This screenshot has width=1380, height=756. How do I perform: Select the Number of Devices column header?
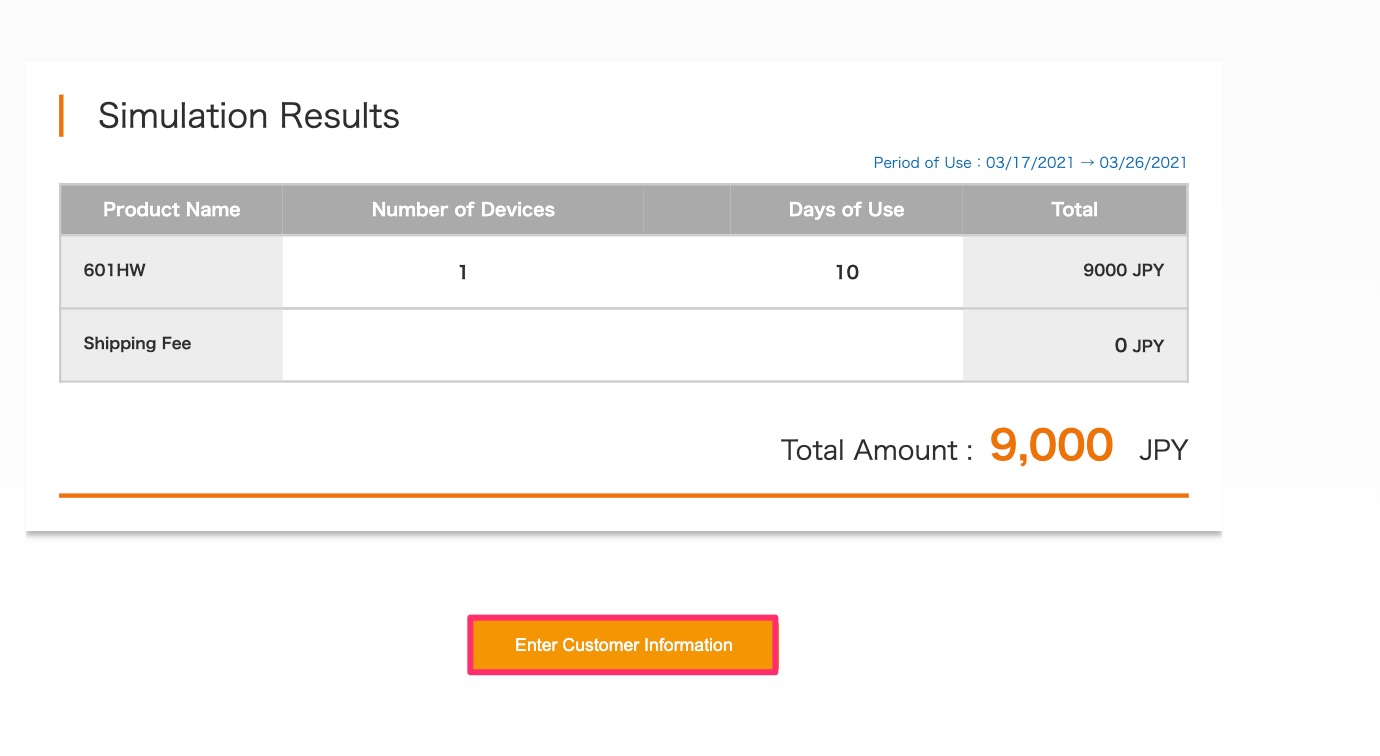coord(463,210)
